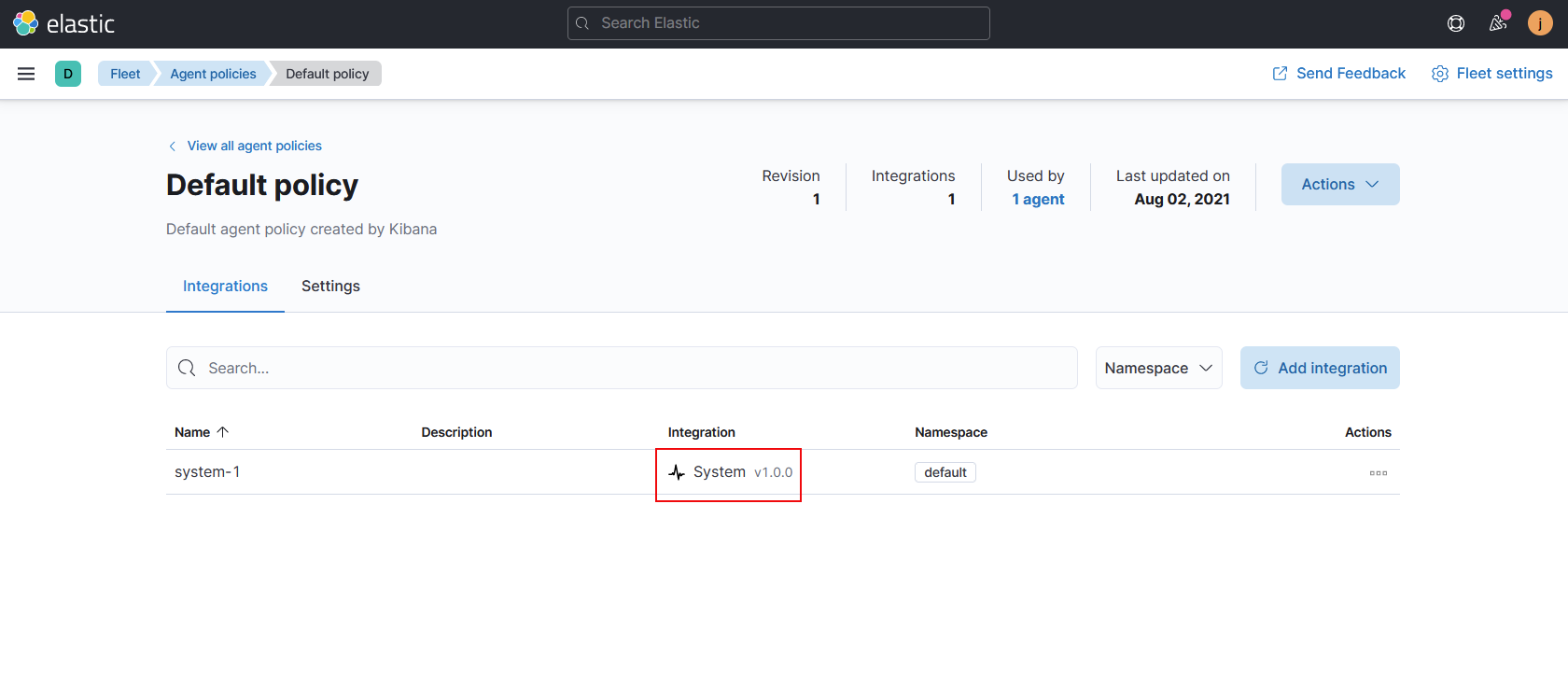Viewport: 1568px width, 700px height.
Task: Expand the Namespace filter dropdown
Action: click(x=1159, y=368)
